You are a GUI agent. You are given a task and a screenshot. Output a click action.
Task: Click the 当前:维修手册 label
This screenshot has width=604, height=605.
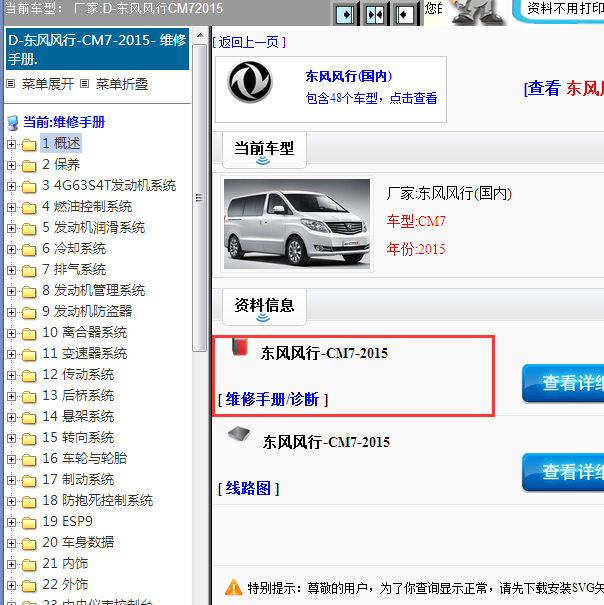(x=64, y=122)
